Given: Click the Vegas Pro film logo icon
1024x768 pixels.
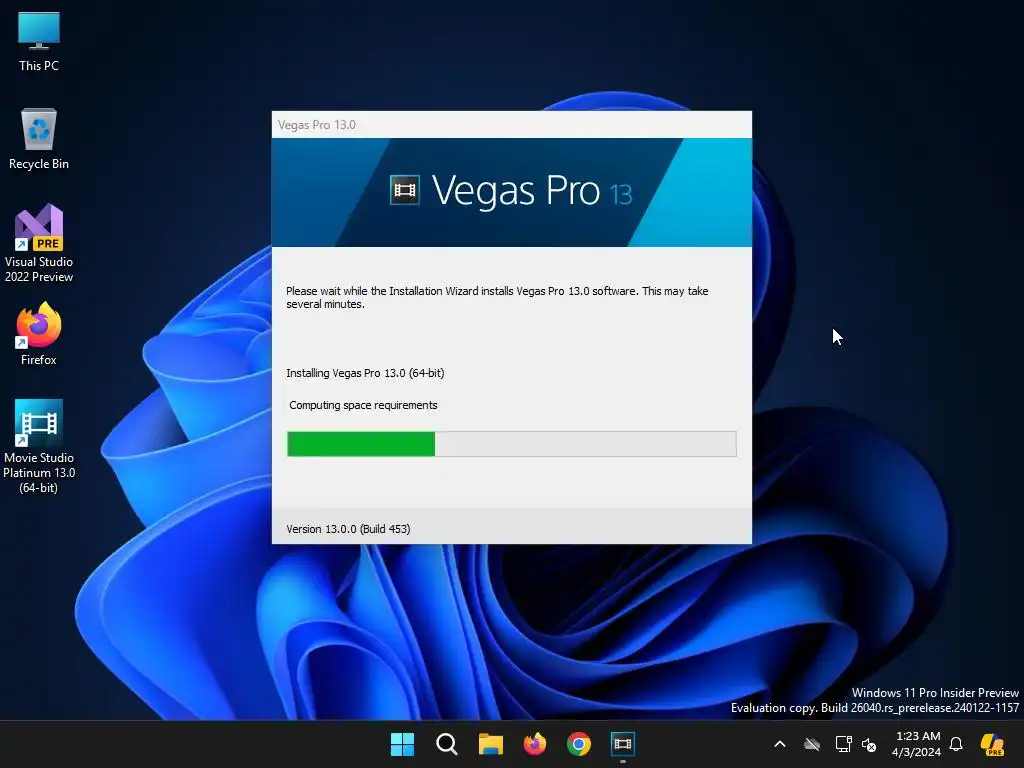Looking at the screenshot, I should (404, 190).
